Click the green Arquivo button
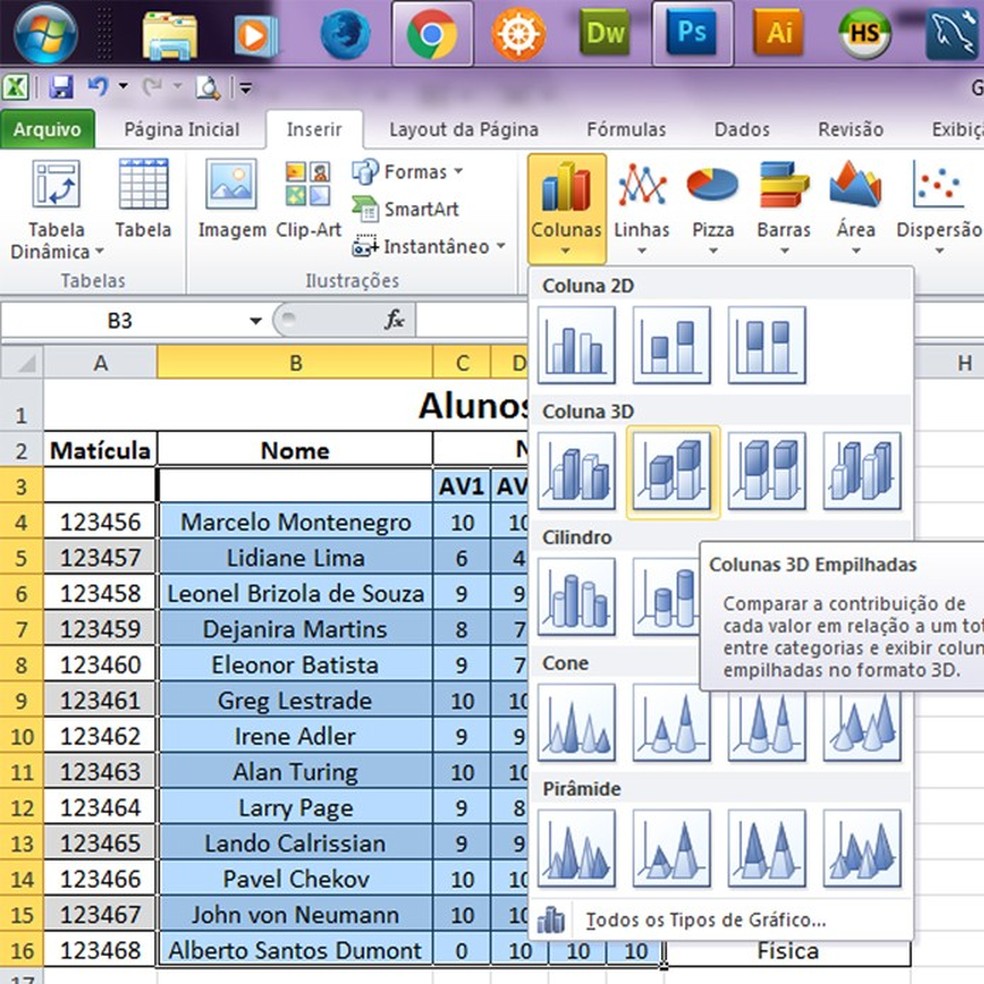The width and height of the screenshot is (984, 984). pyautogui.click(x=47, y=129)
